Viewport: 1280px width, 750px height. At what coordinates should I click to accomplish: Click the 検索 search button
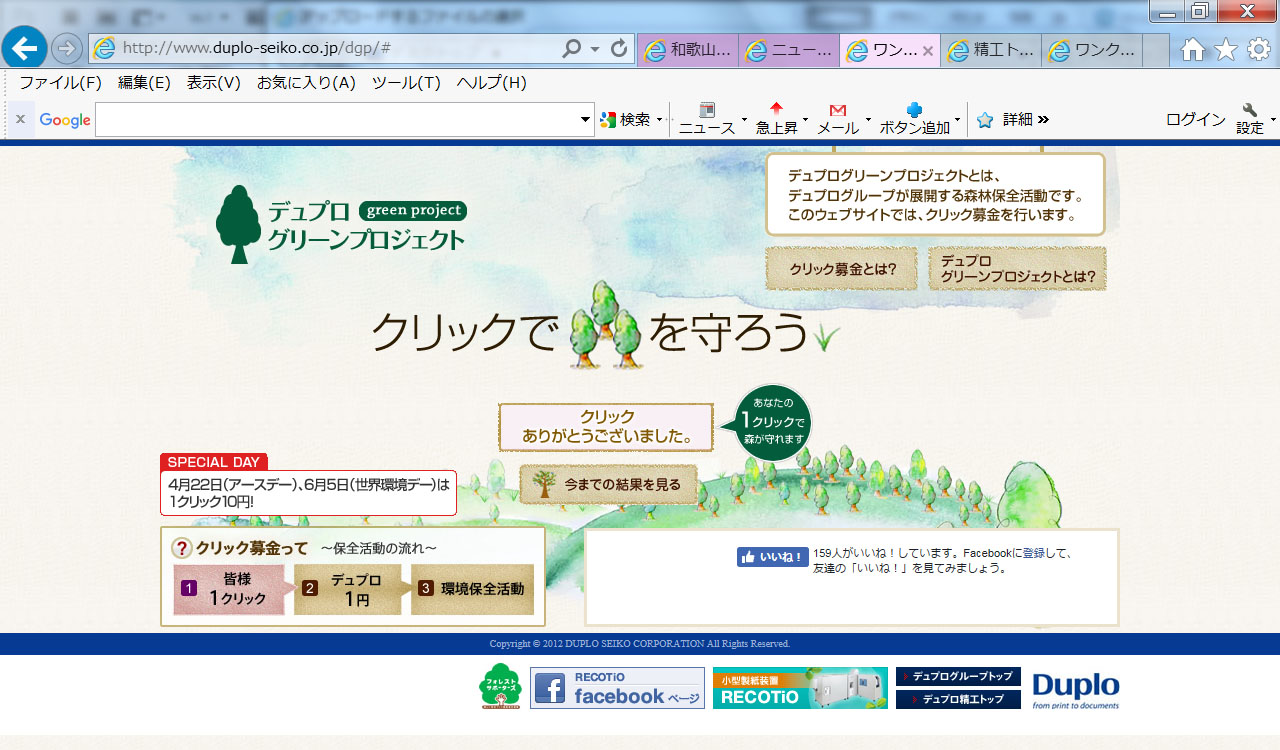coord(625,120)
